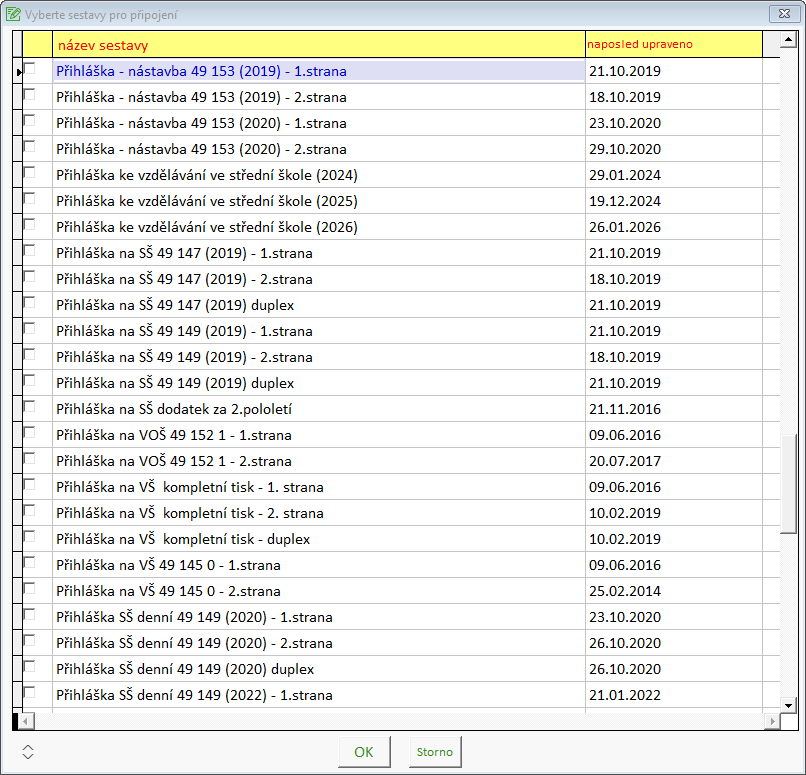Sort by 'naposled upraveno' column header
806x775 pixels.
[x=673, y=45]
